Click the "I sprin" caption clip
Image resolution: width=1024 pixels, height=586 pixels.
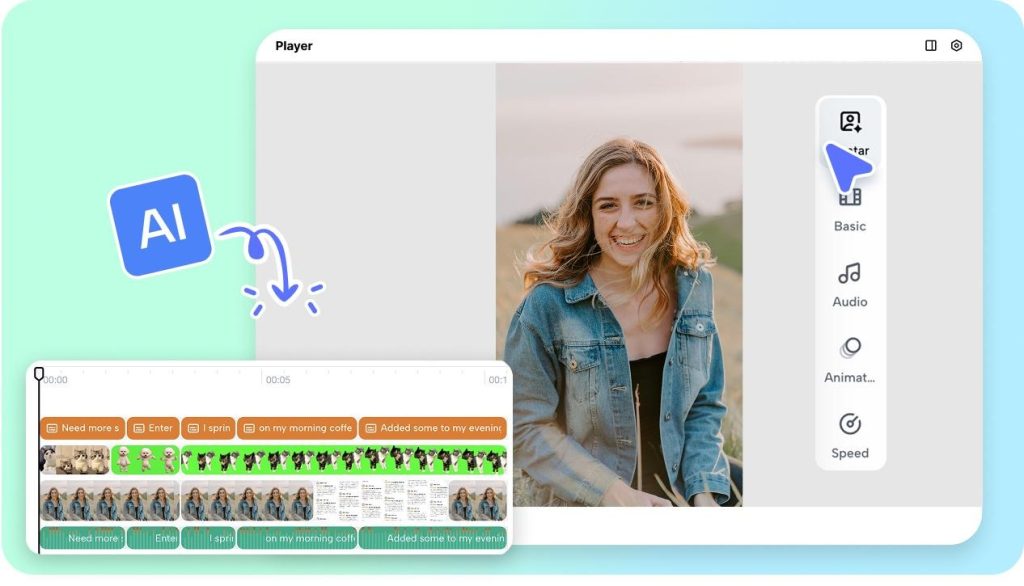(207, 428)
